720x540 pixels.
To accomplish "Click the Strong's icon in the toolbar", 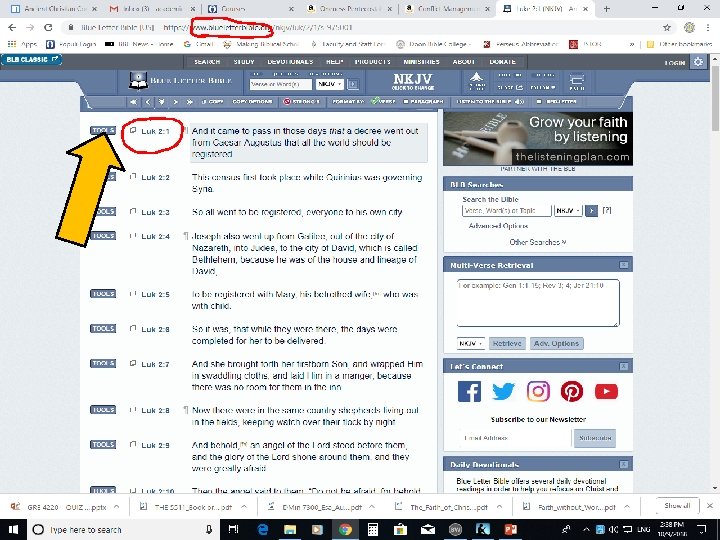I will (x=287, y=101).
